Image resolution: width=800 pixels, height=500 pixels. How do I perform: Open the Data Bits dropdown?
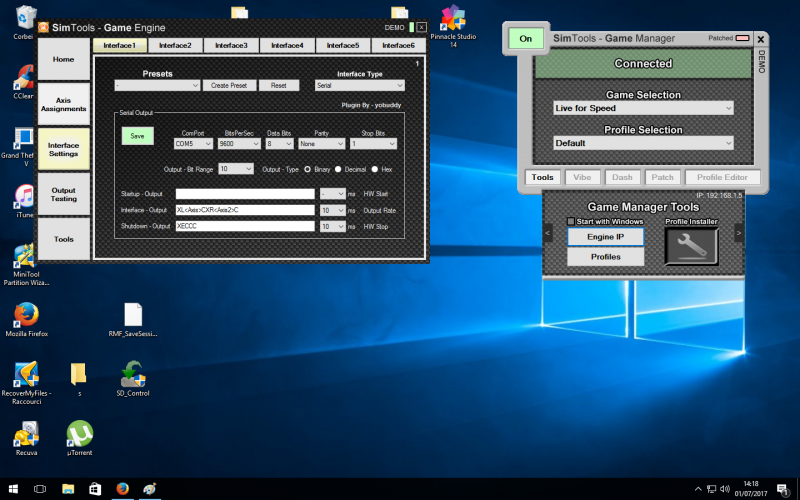pyautogui.click(x=279, y=144)
